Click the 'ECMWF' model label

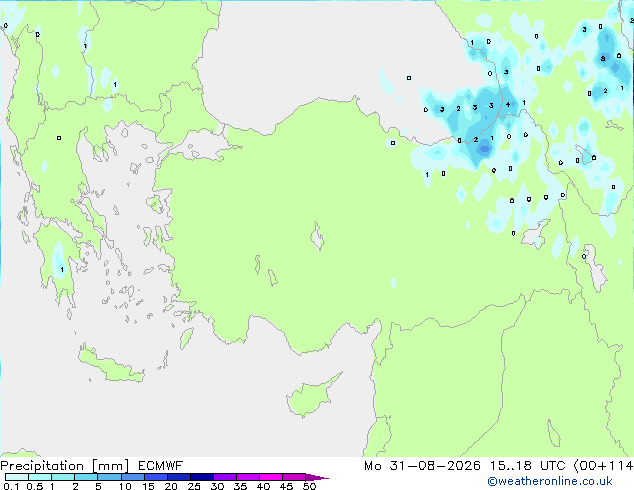tap(161, 466)
